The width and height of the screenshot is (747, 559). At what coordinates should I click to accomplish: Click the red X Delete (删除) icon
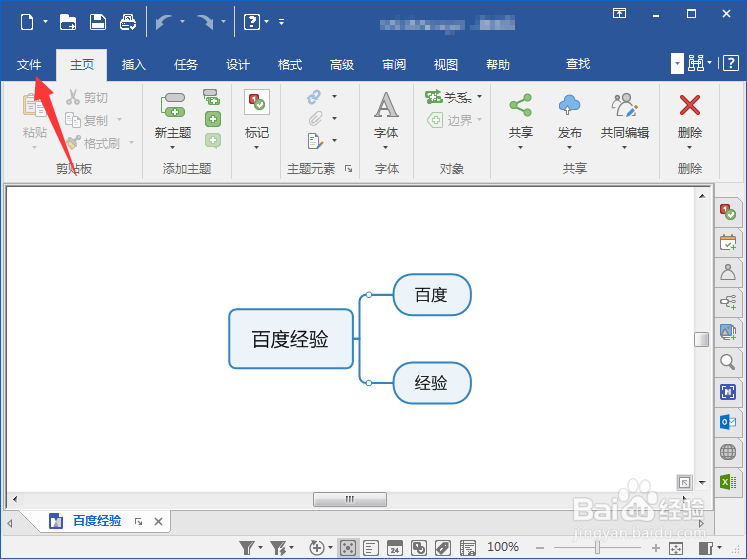tap(689, 105)
